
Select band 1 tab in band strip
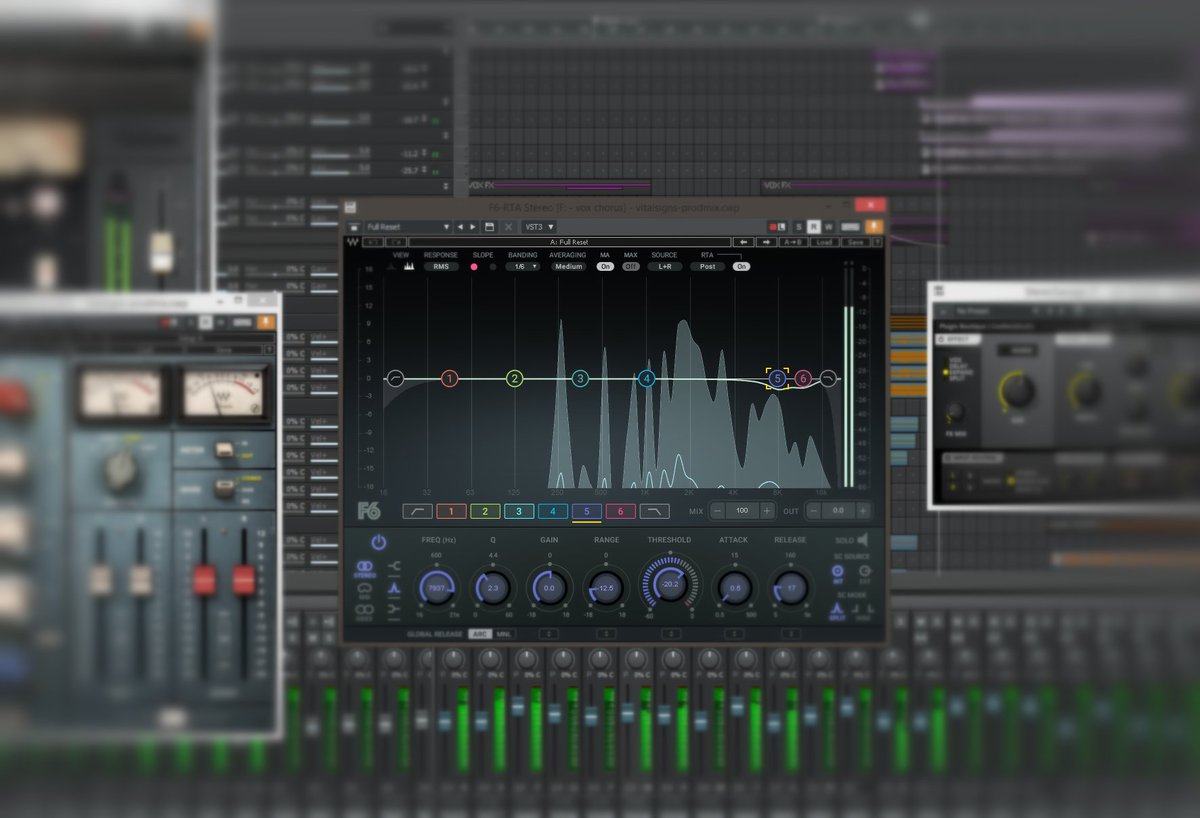click(451, 511)
